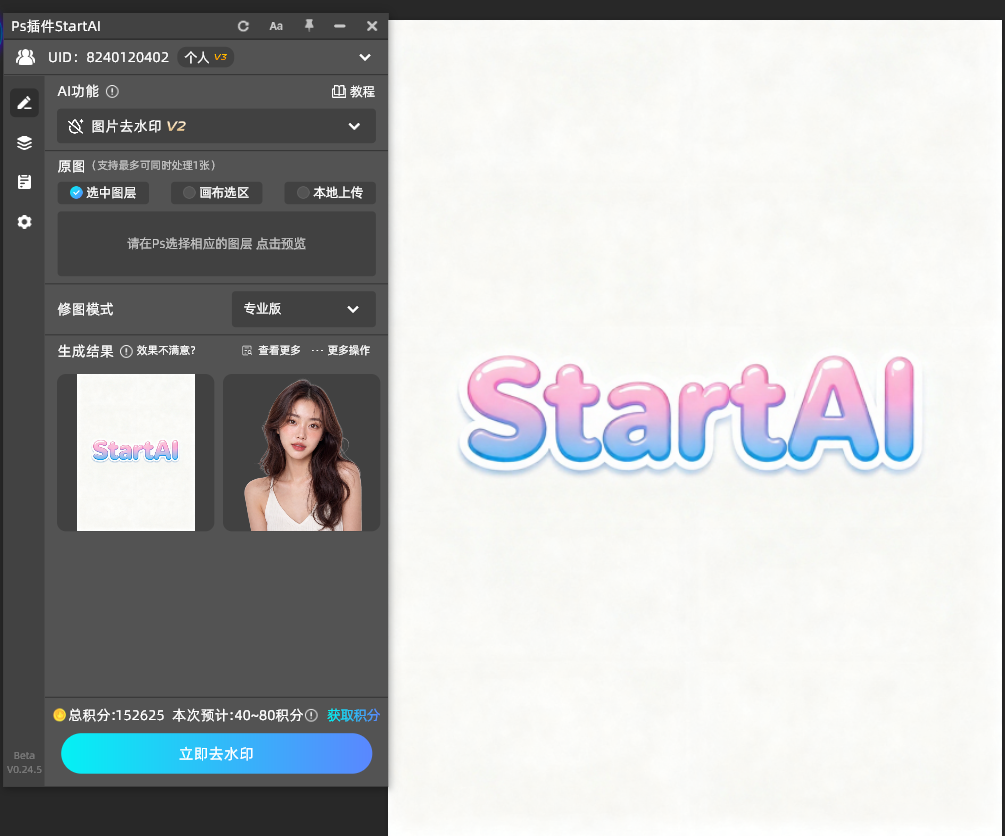Screen dimensions: 1005x836
Task: Open the 专业版 retouch mode dropdown
Action: click(x=304, y=309)
